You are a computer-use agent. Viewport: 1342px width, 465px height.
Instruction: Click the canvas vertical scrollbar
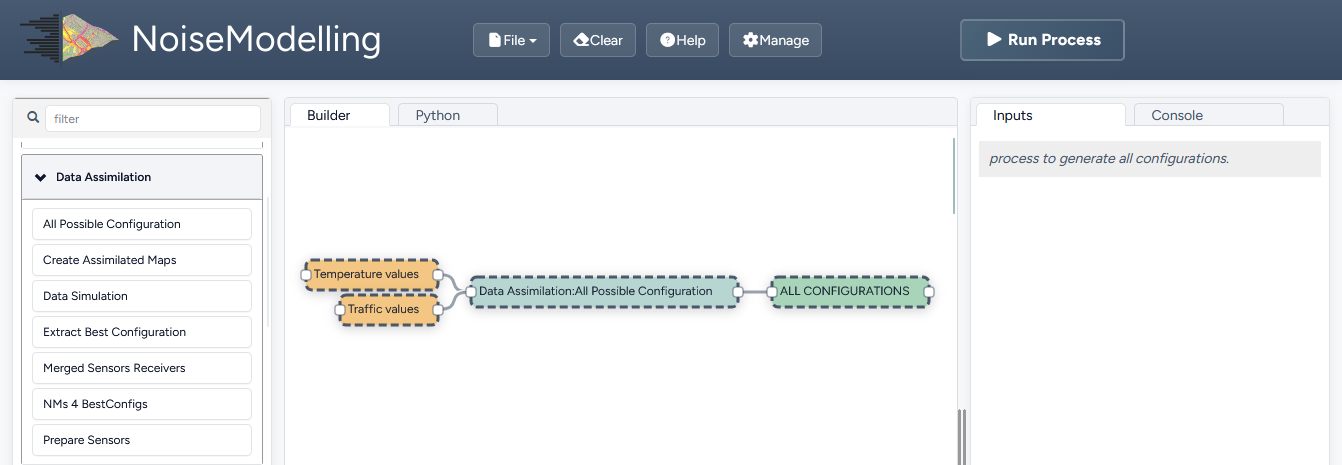coord(954,176)
